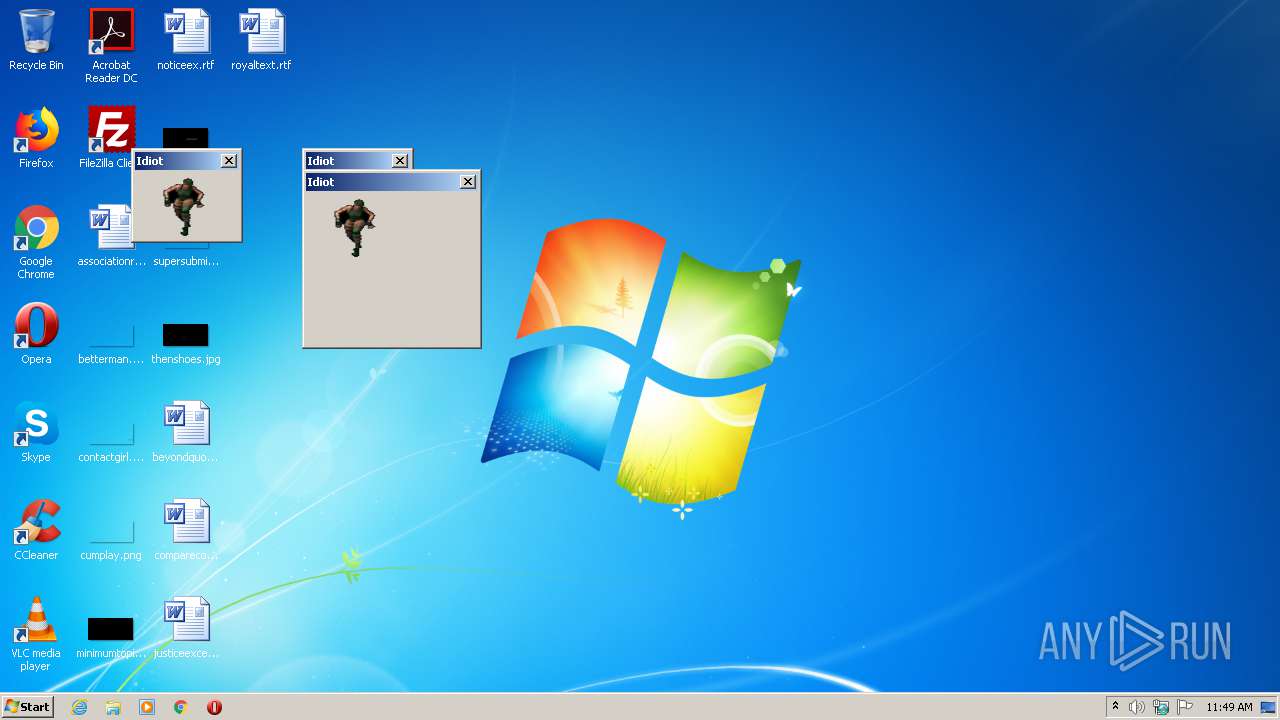Close the small back Idiot window

coord(400,160)
